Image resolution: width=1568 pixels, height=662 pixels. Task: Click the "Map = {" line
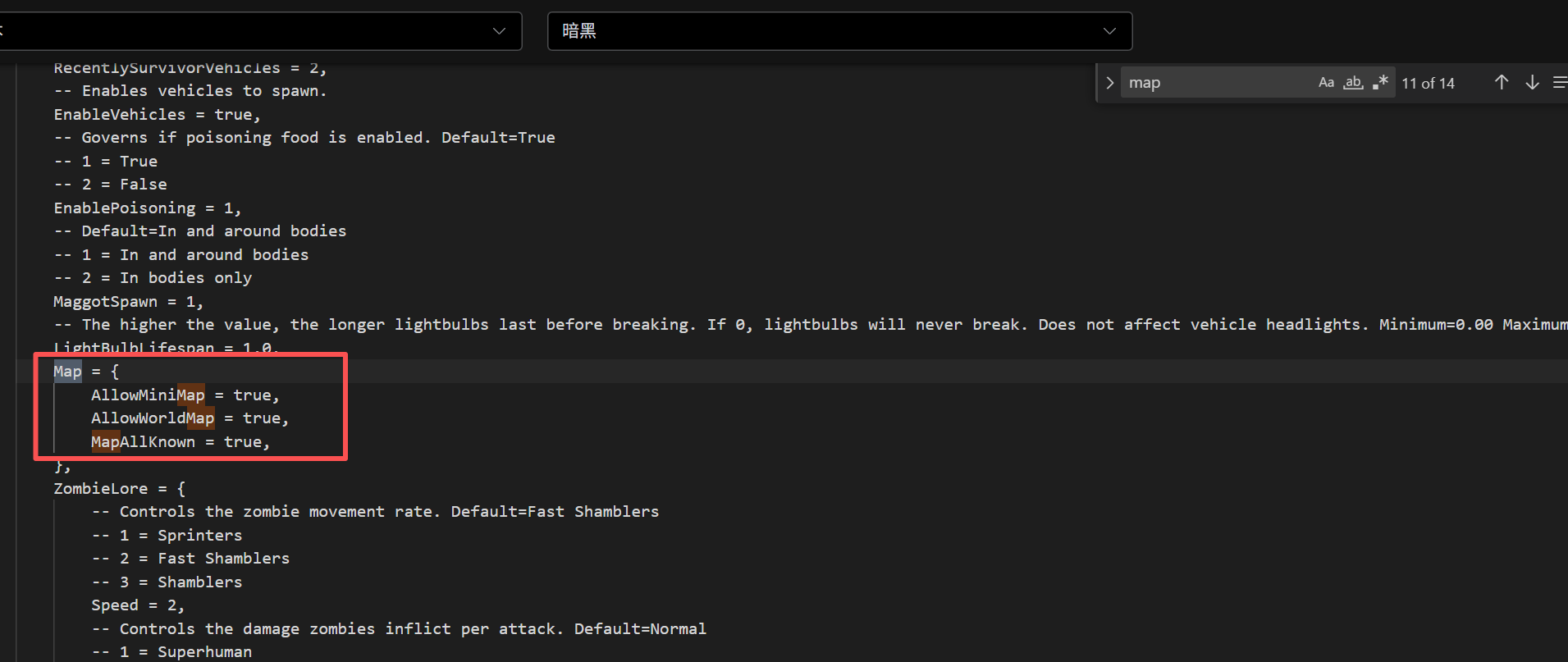[86, 372]
